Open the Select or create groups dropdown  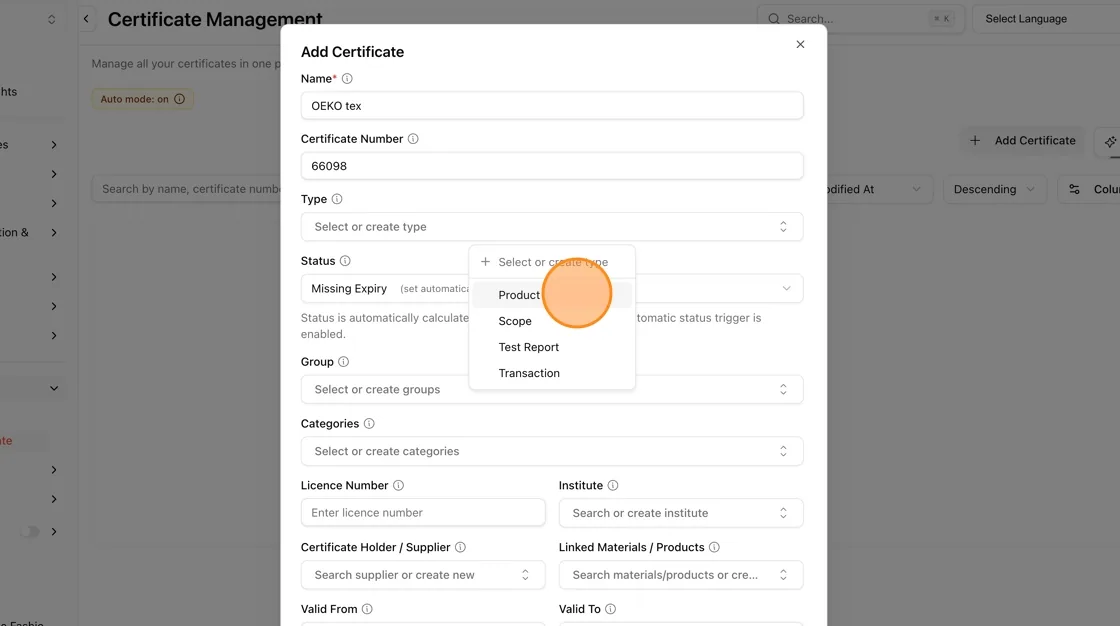(x=552, y=389)
